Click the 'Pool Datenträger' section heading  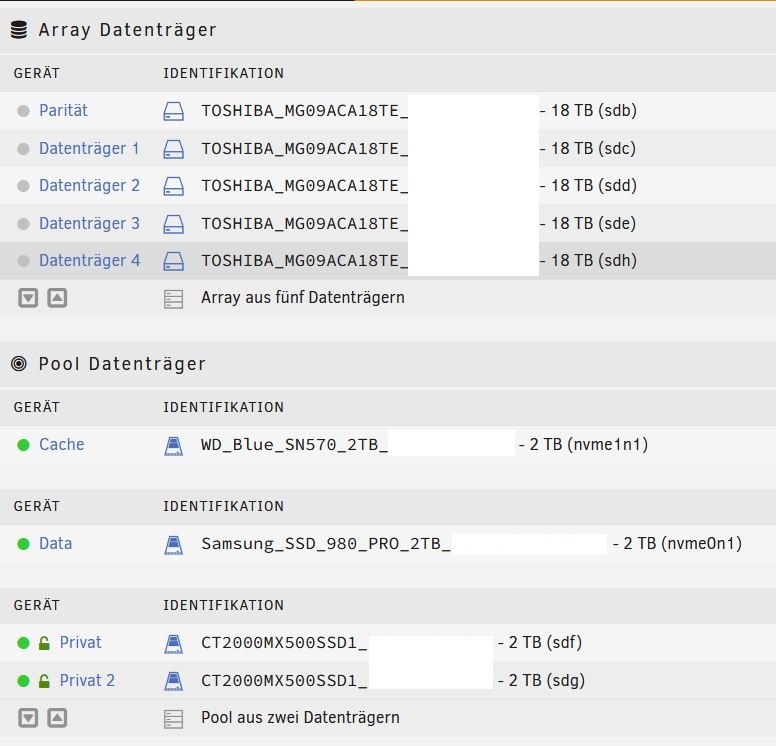coord(122,364)
